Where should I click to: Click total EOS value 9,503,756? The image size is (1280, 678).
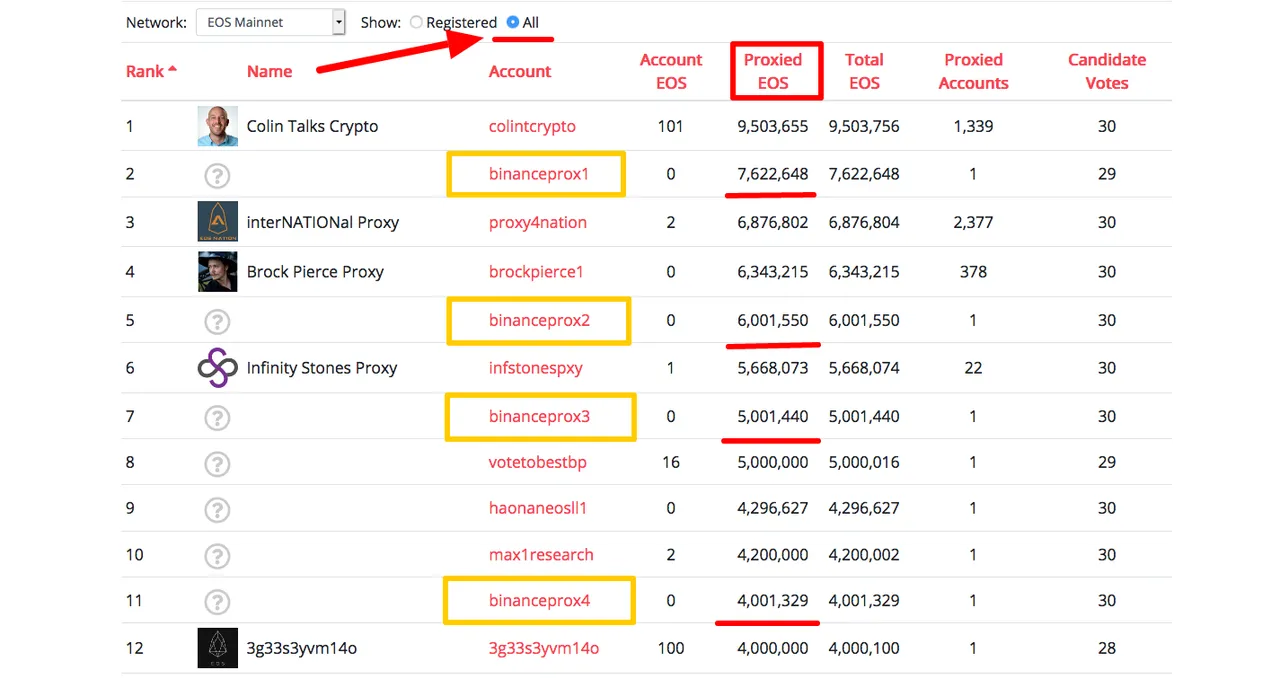pos(864,126)
